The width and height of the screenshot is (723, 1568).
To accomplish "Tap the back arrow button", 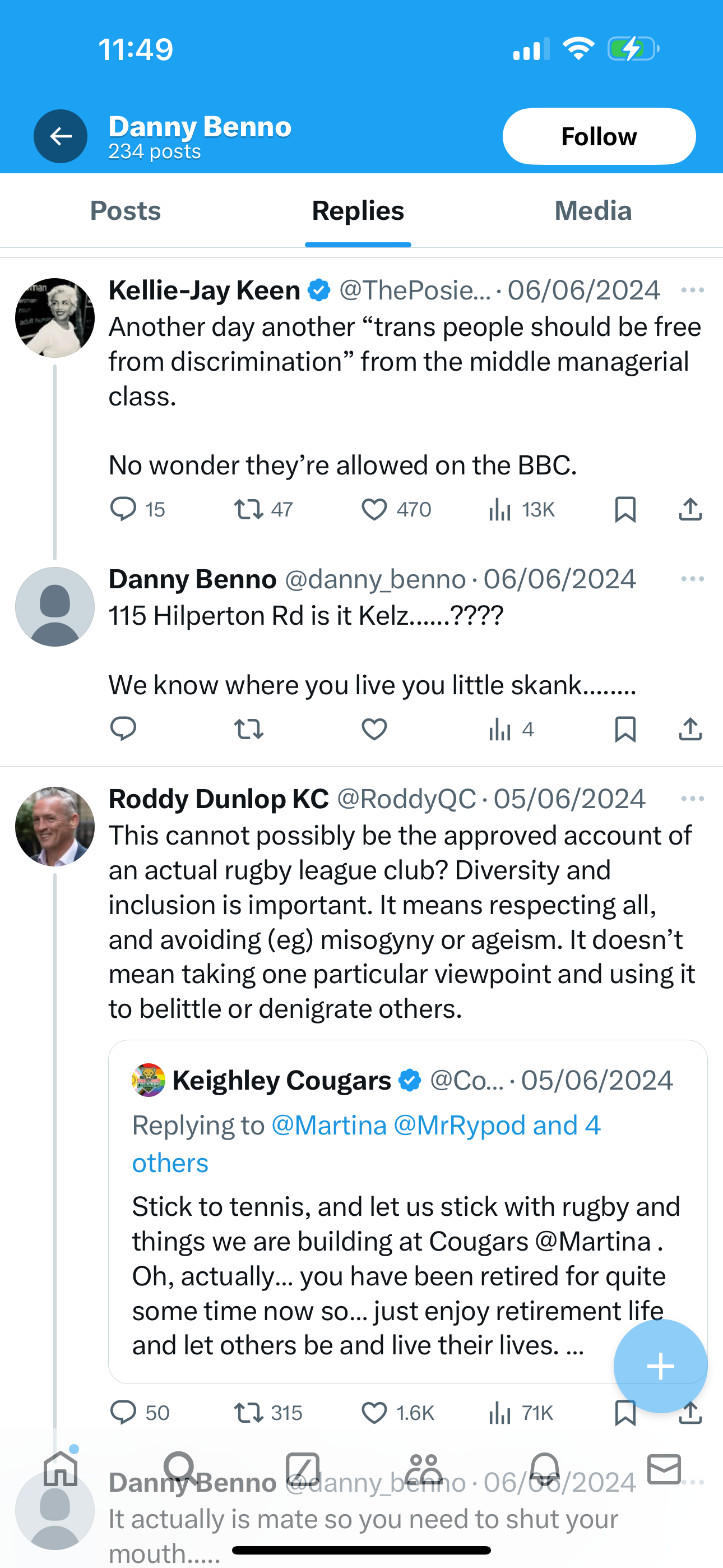I will point(61,136).
